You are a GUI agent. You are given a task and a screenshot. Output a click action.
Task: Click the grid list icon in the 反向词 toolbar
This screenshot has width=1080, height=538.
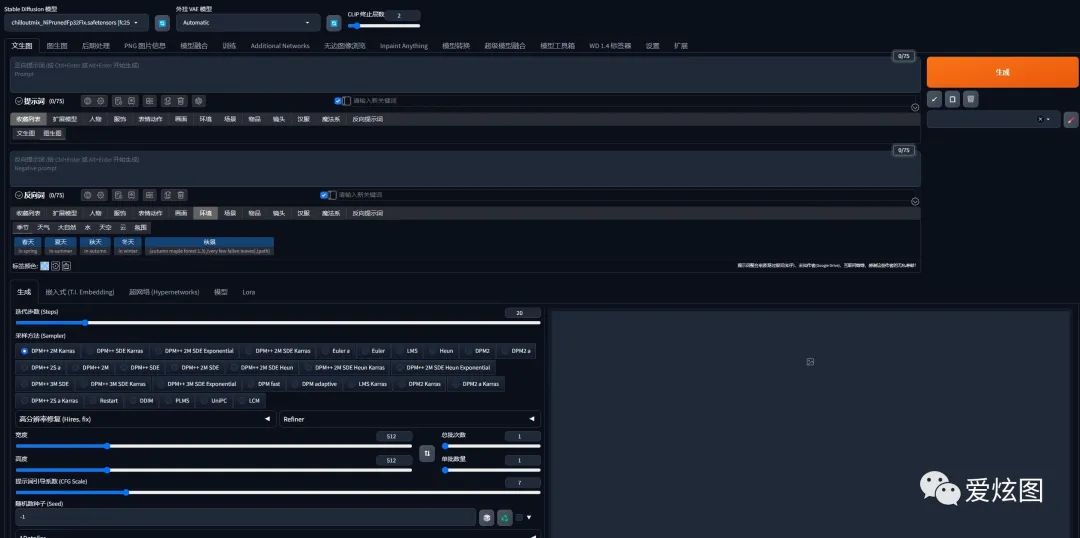pos(149,195)
